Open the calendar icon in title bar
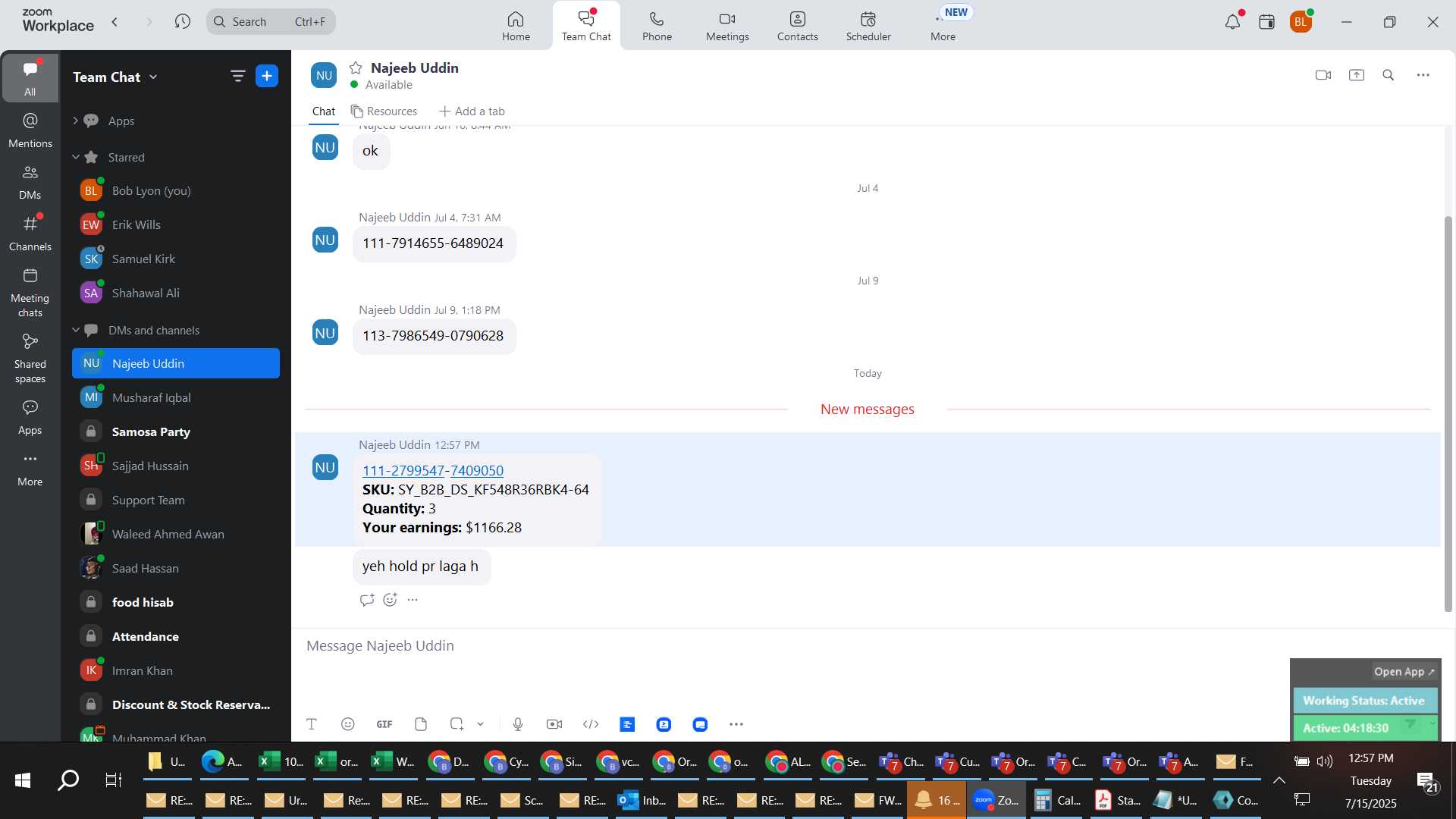 coord(1266,22)
